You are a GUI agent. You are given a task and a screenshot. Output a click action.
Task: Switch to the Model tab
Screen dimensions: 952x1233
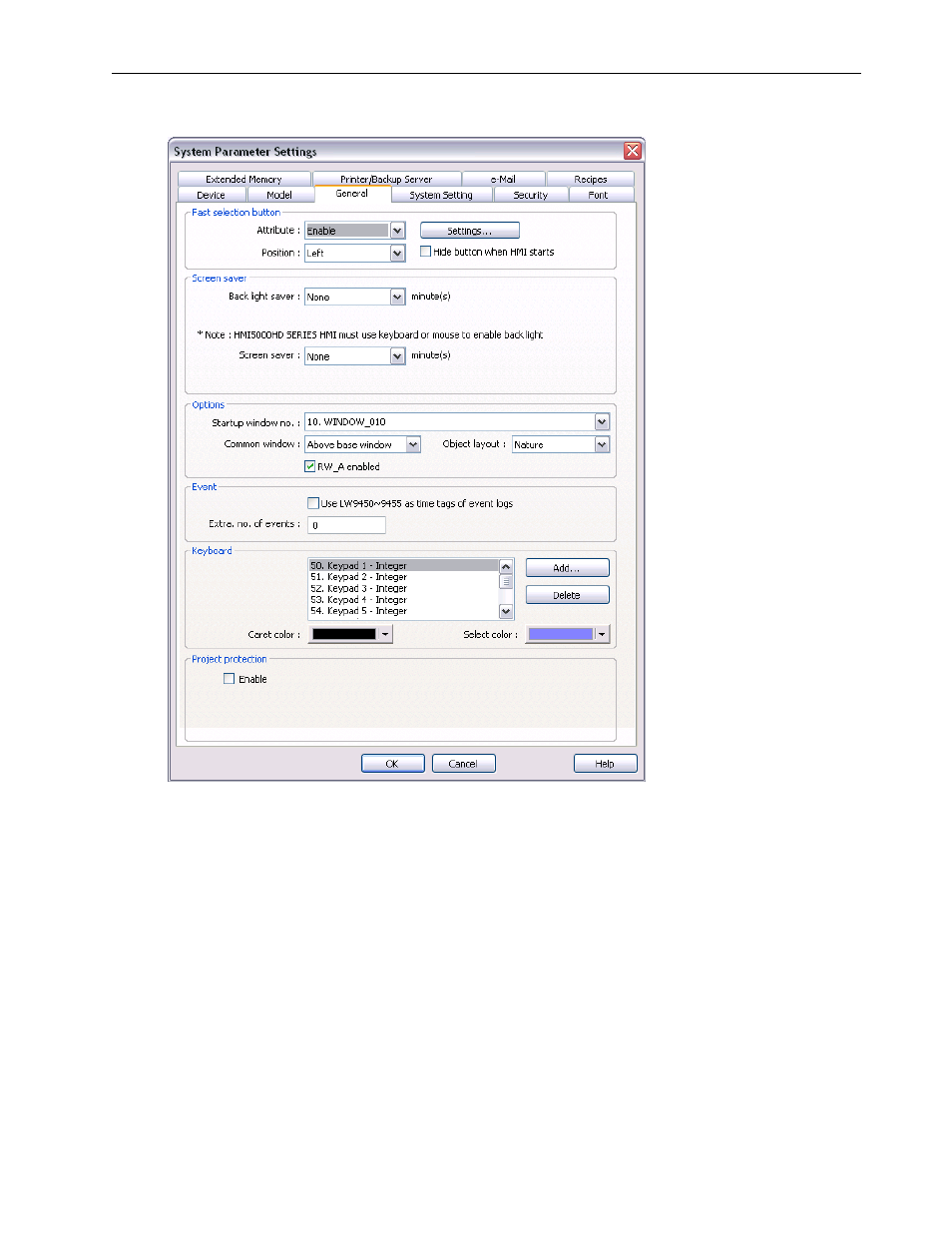click(279, 195)
